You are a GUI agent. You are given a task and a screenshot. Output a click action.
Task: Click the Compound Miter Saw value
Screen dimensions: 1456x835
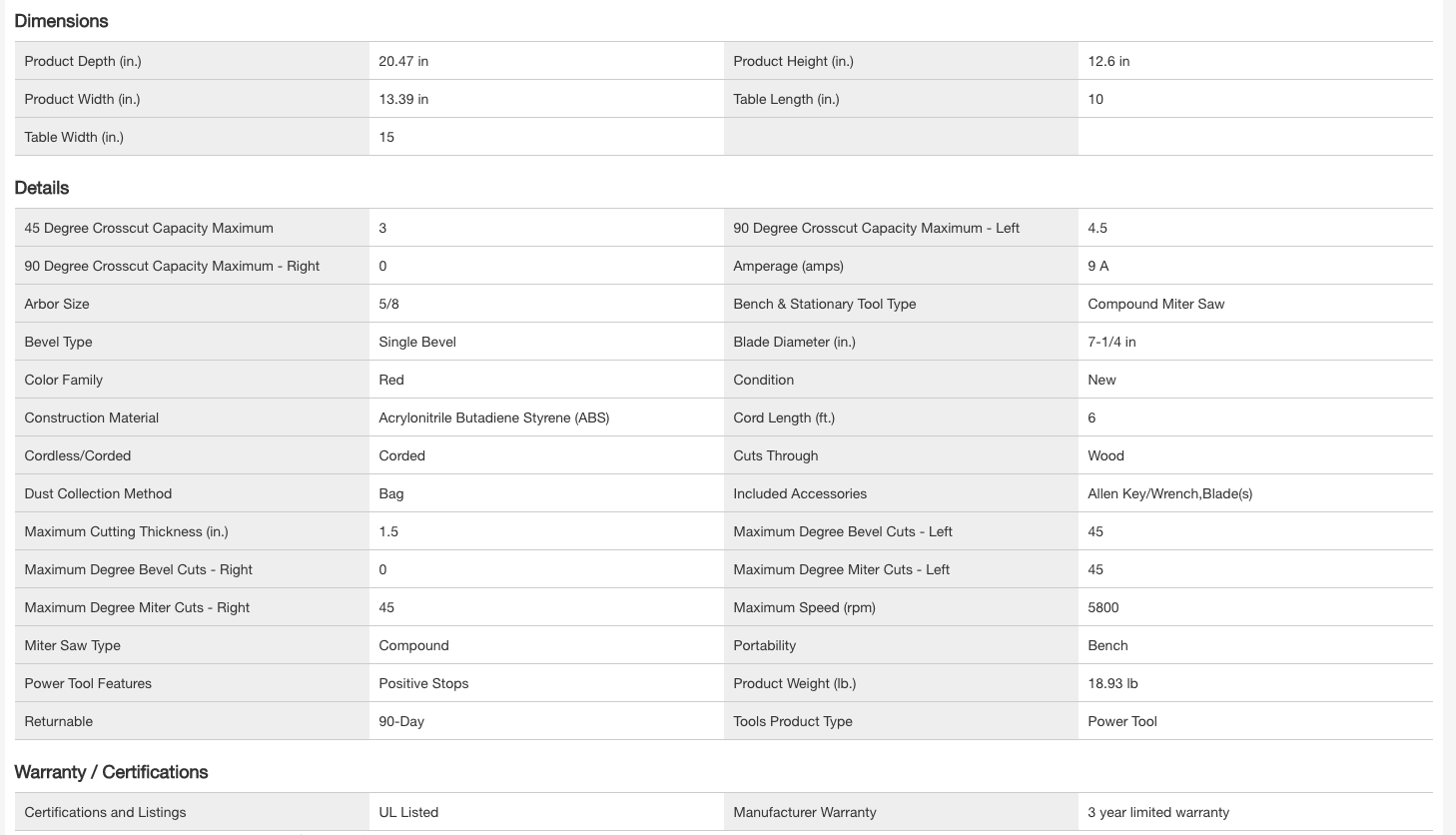pyautogui.click(x=1155, y=304)
